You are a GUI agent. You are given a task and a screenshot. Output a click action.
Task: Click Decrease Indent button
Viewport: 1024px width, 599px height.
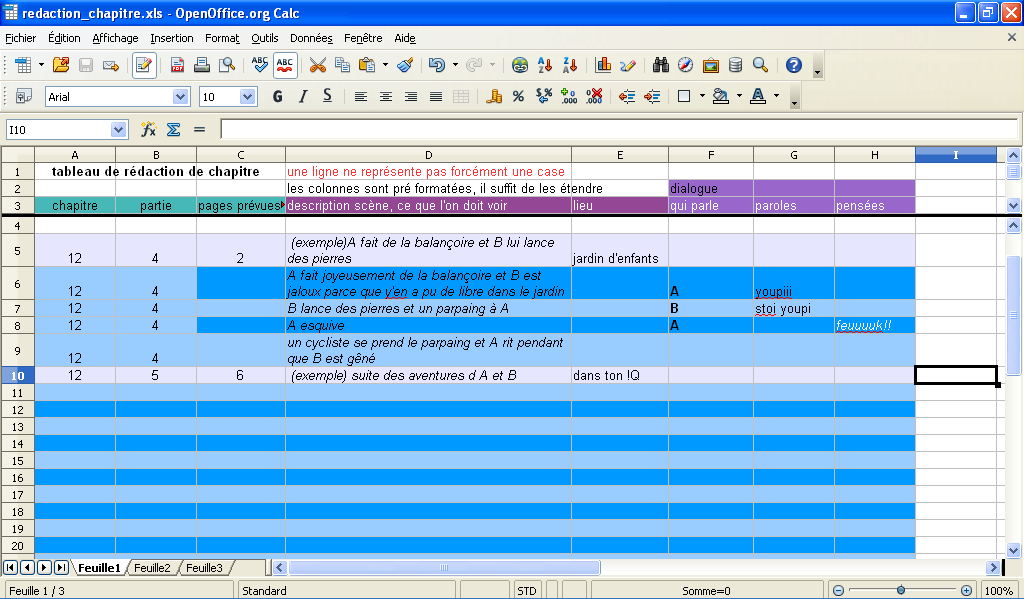click(627, 97)
